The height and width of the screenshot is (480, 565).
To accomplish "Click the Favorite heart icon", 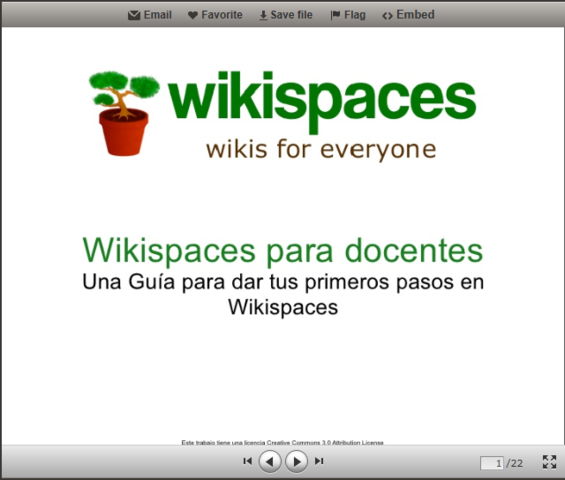I will coord(193,15).
